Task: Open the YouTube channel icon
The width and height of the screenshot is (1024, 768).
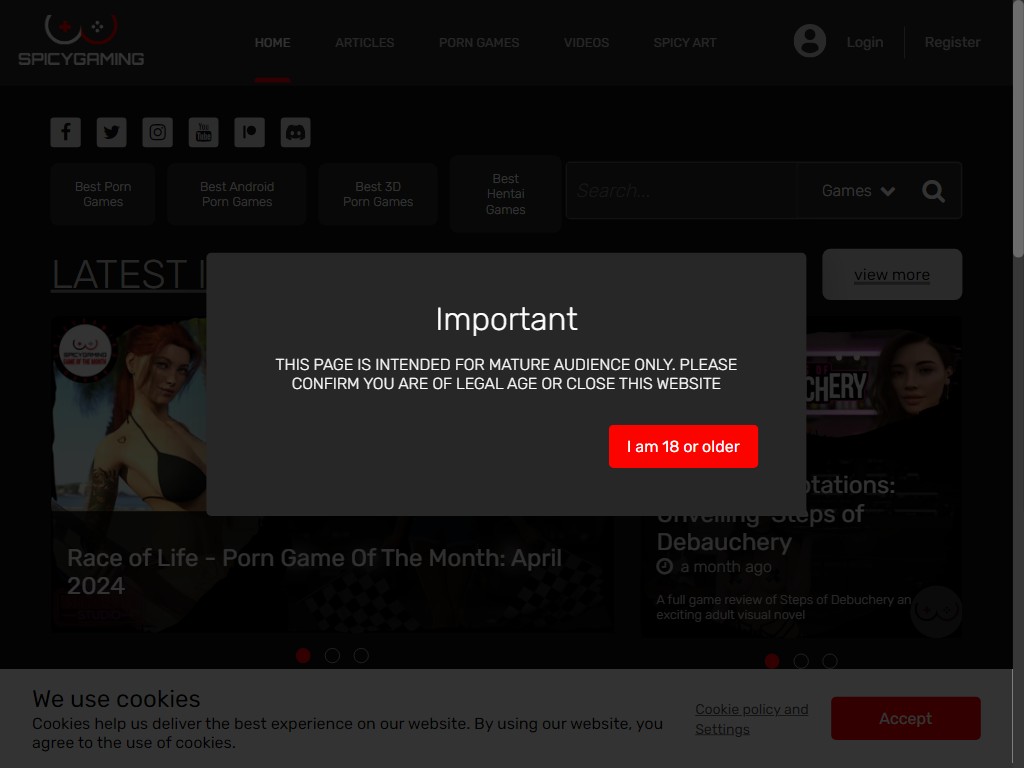Action: [x=204, y=132]
